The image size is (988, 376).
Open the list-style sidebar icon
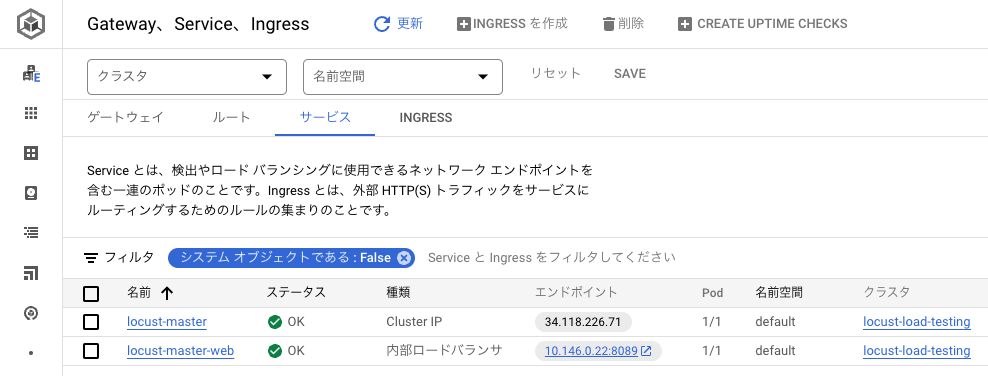tap(31, 233)
